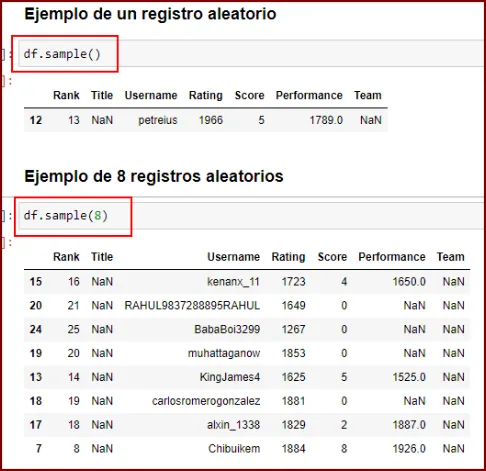Select heading 'Ejemplo de un registro aleatorio'
Image resolution: width=486 pixels, height=471 pixels.
[x=150, y=14]
